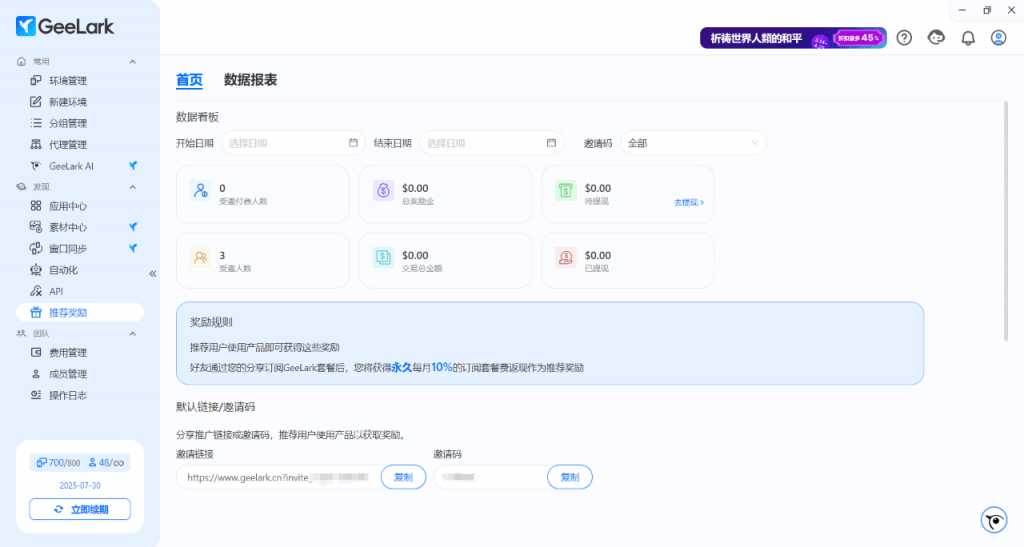Collapse the 团队 sidebar section
1024x547 pixels.
click(133, 332)
